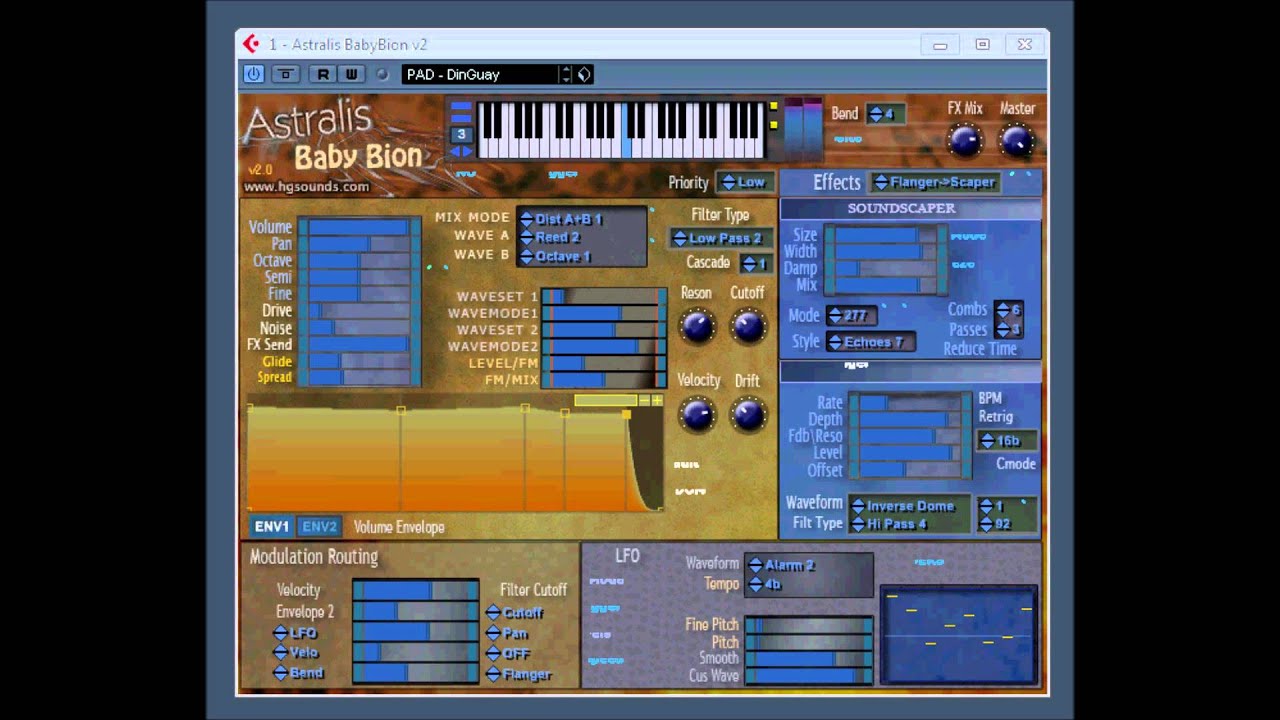Open modulation destination showing Cutoff

point(515,613)
